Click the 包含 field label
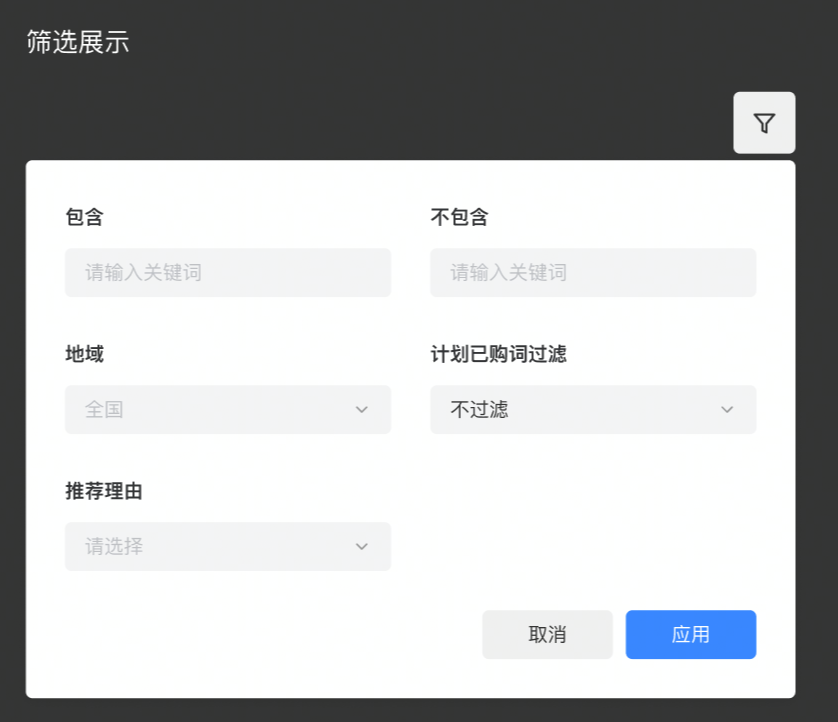Screen dimensions: 838x722 [84, 217]
